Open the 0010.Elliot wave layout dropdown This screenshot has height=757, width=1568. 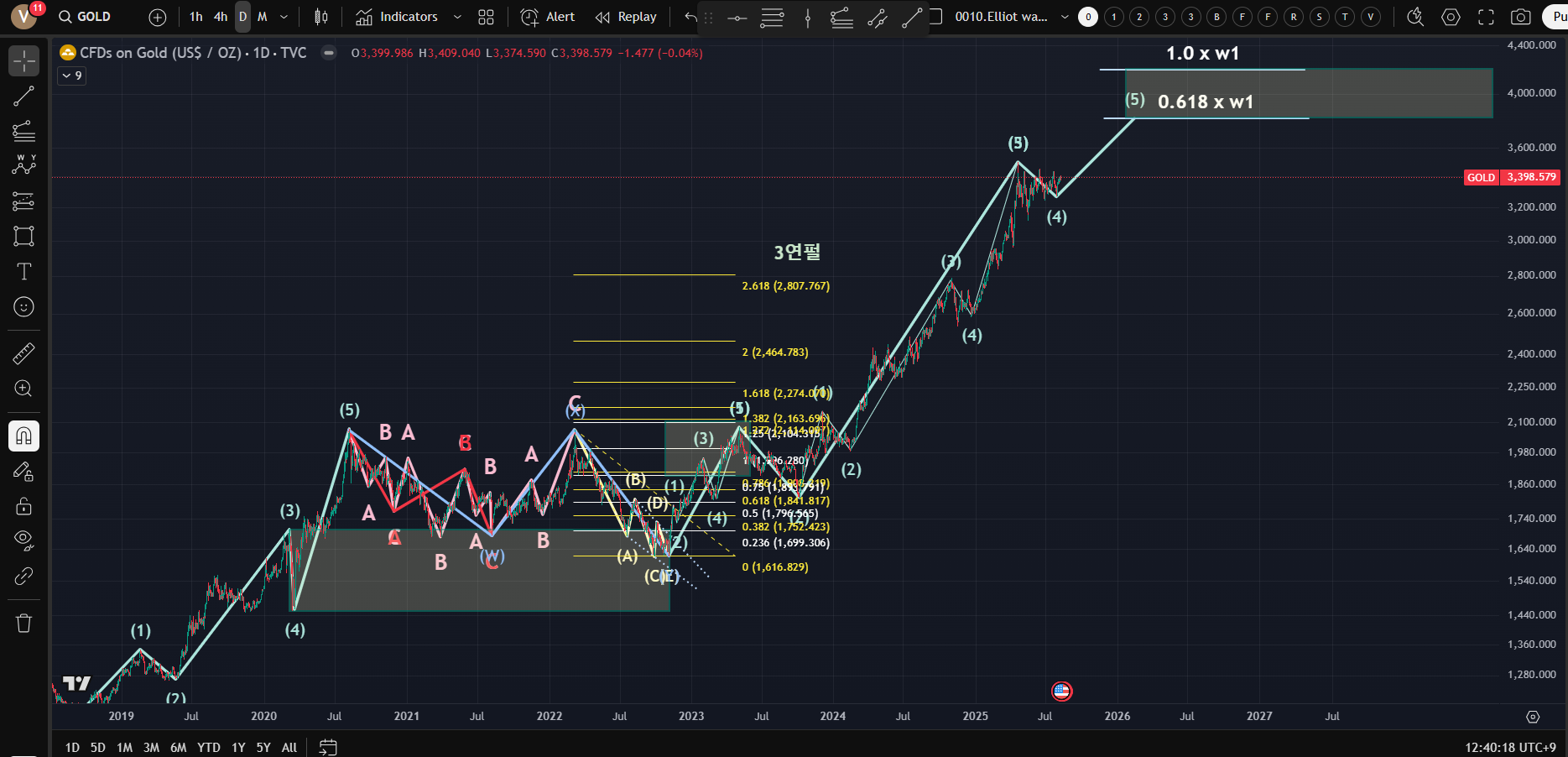1065,17
